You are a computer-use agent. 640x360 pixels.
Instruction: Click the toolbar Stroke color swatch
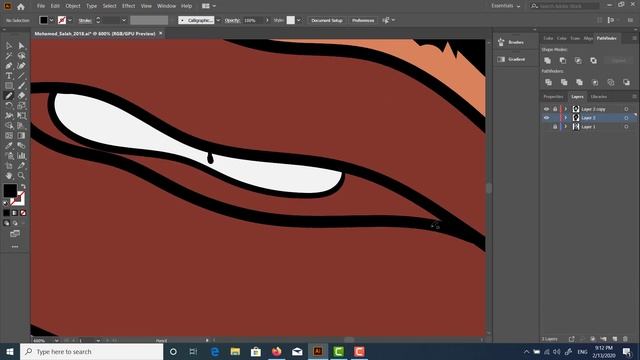19,198
